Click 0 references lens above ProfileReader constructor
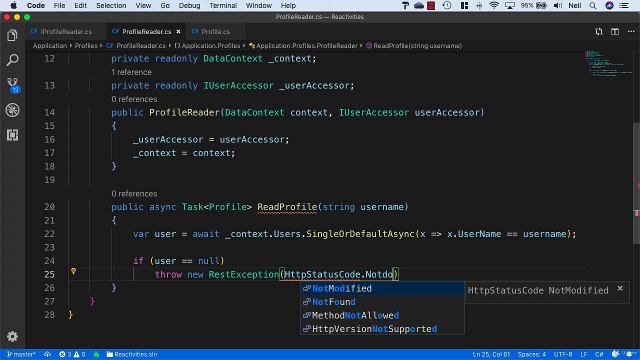Screen dimensions: 640x360 point(134,99)
